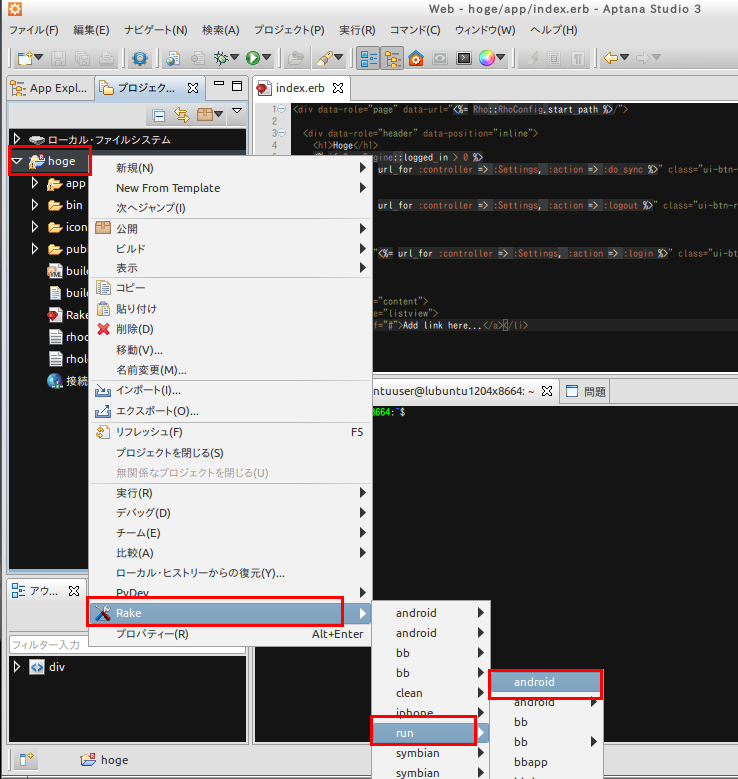738x779 pixels.
Task: Open the ナビゲート(N) menu
Action: pos(156,30)
